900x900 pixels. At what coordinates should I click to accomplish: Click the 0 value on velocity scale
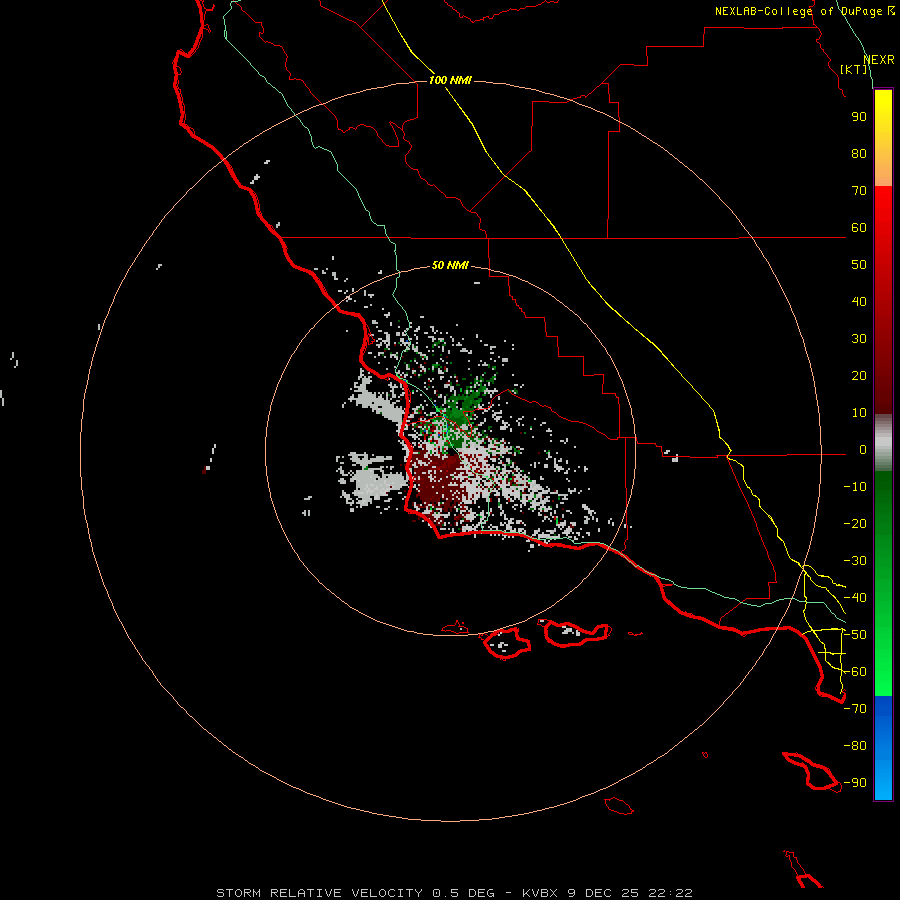(863, 450)
